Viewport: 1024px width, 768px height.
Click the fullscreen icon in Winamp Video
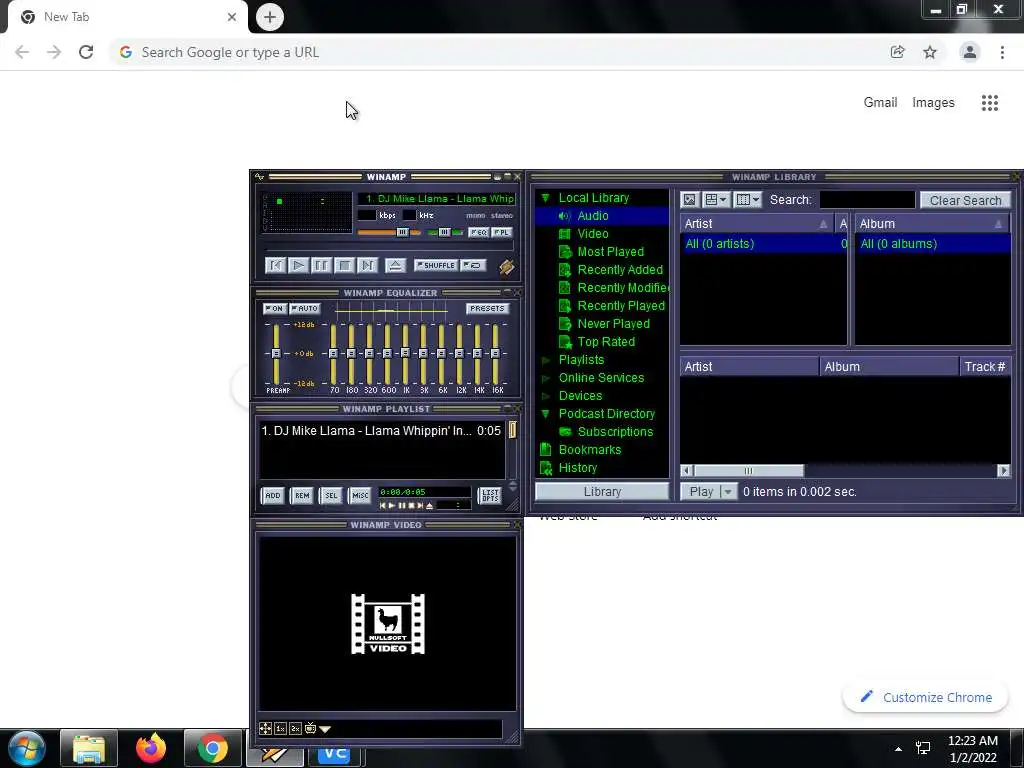(x=266, y=728)
